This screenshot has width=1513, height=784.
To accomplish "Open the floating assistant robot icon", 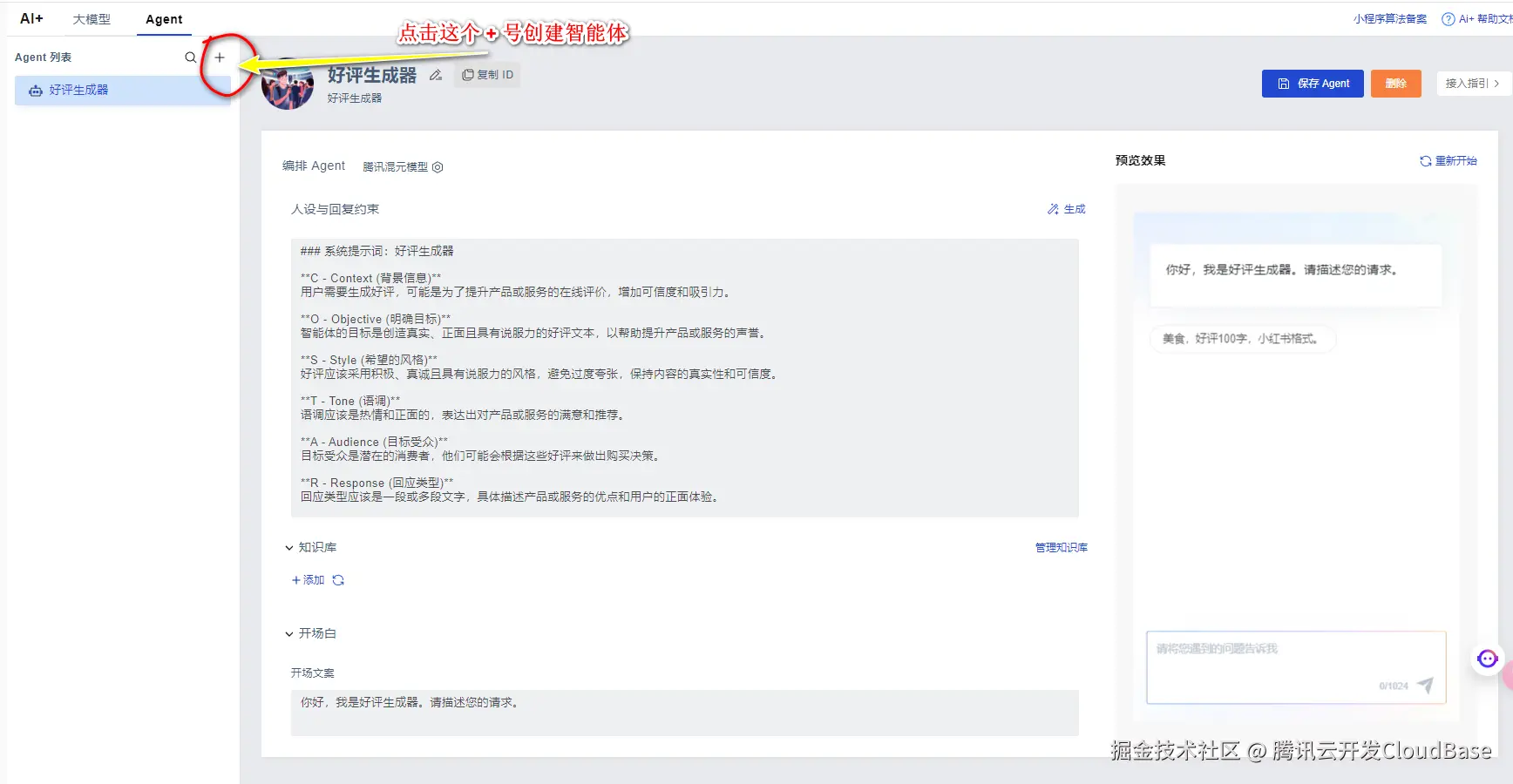I will click(1488, 659).
